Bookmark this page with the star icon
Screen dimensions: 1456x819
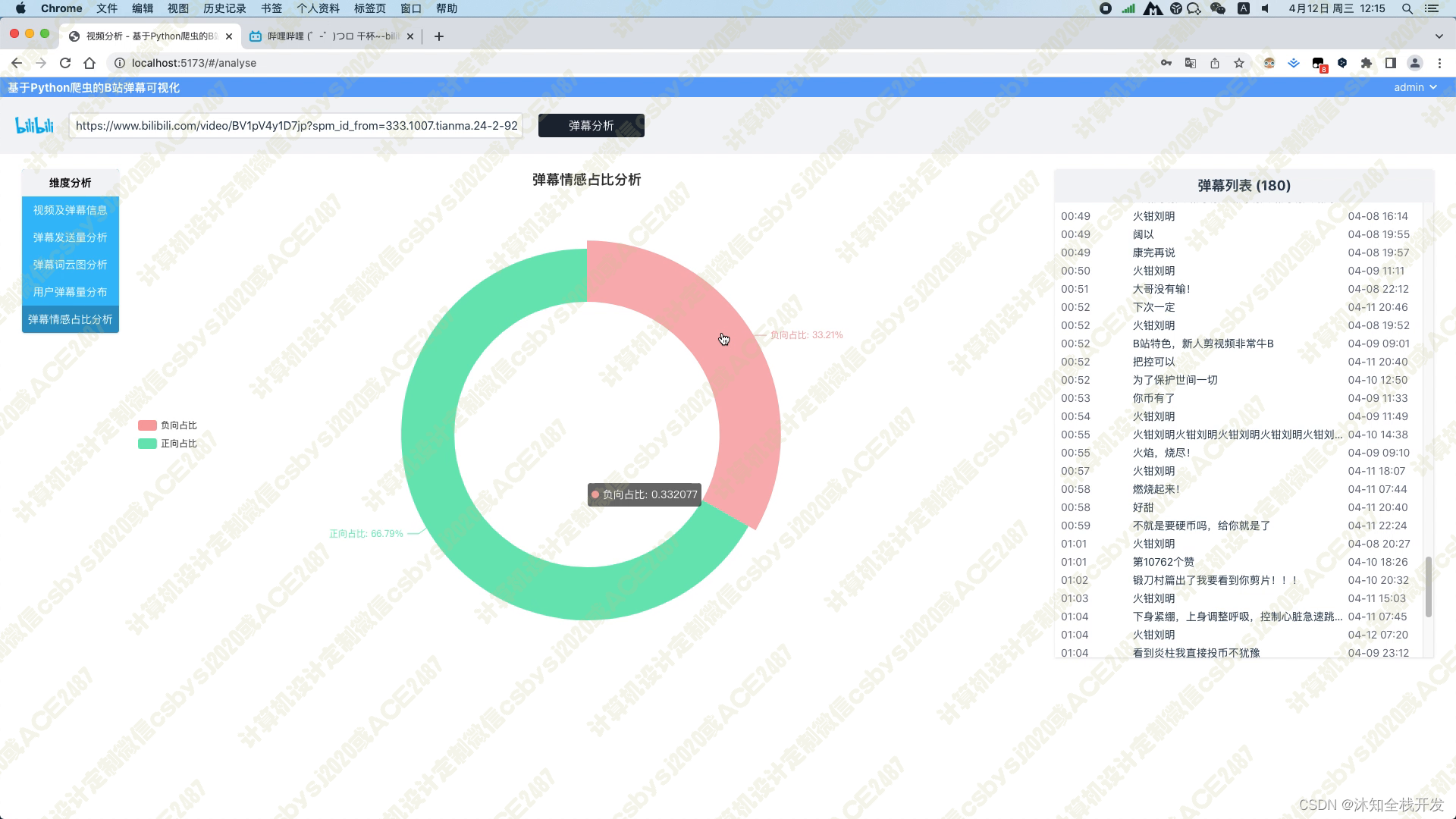tap(1239, 63)
